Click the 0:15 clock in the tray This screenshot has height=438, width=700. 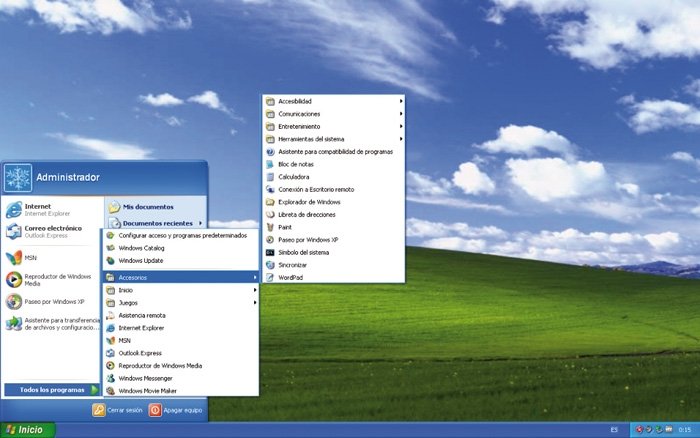(x=684, y=430)
